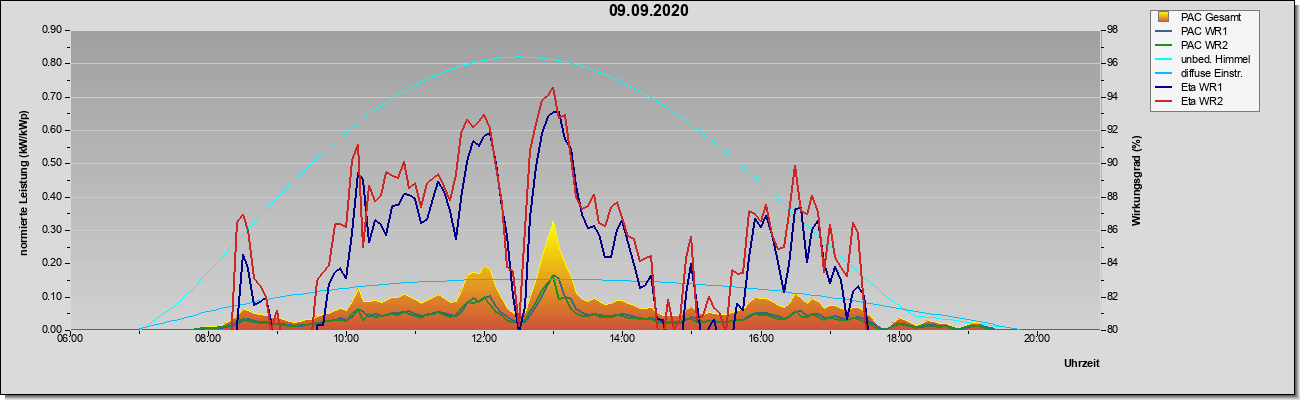Click the cyan clear-sky curve peak

515,57
